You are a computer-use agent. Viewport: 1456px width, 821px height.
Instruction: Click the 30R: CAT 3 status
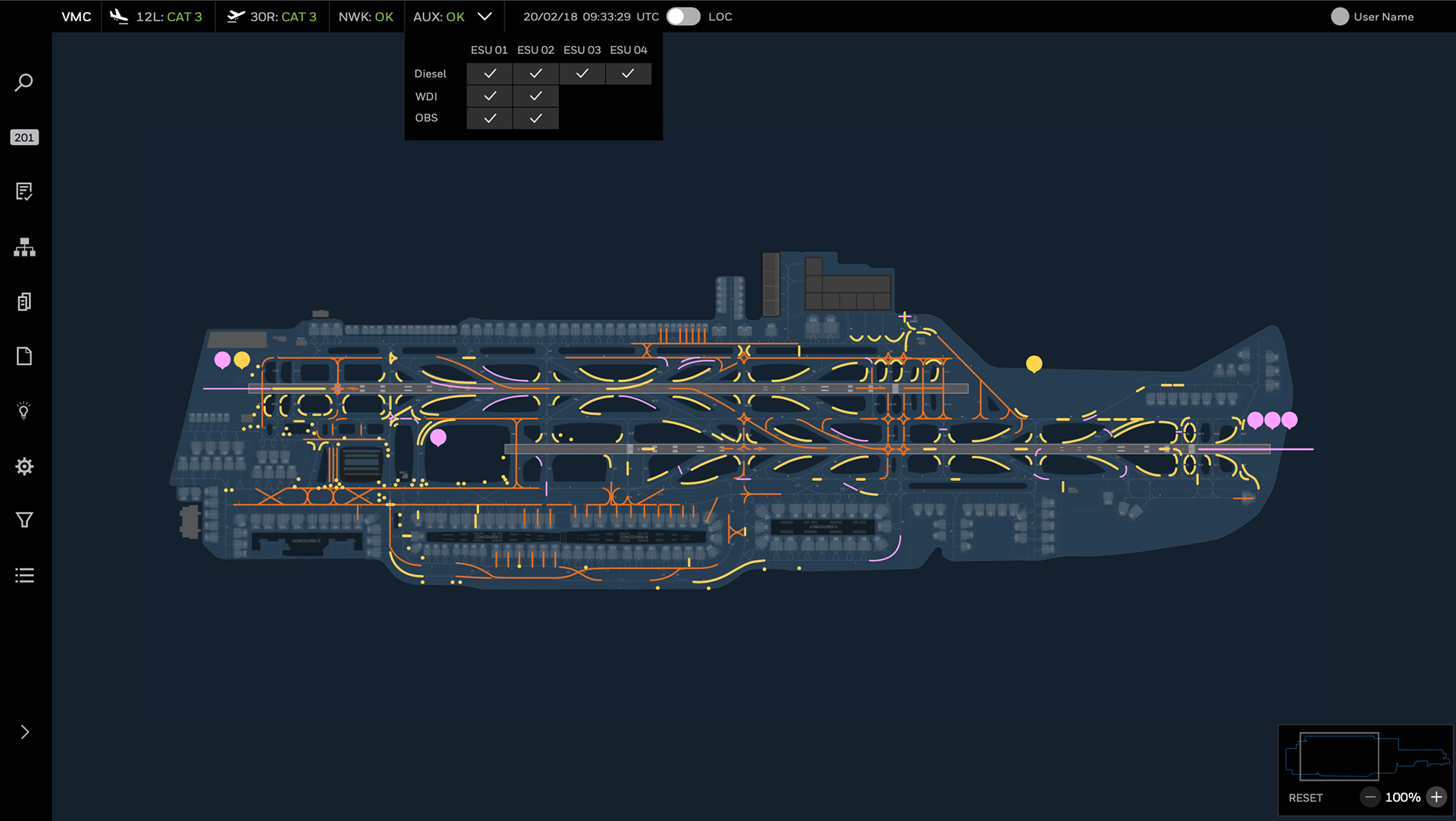tap(283, 17)
